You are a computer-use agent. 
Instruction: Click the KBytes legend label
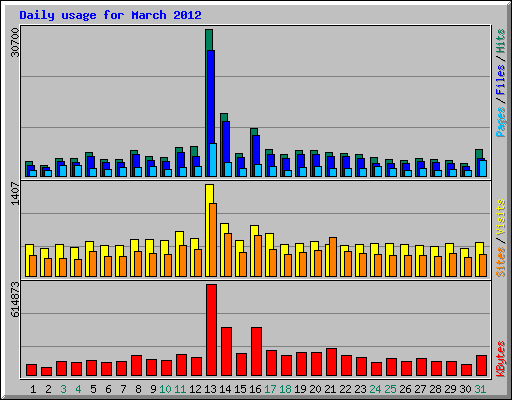[500, 359]
